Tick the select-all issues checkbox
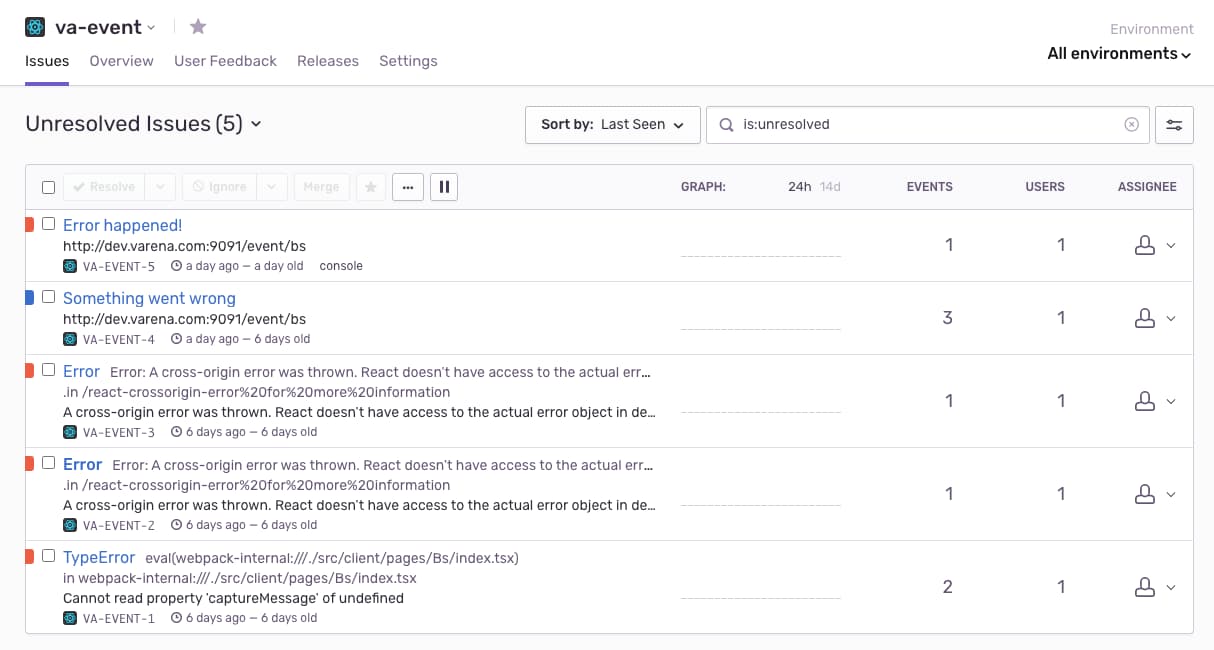 pos(48,187)
